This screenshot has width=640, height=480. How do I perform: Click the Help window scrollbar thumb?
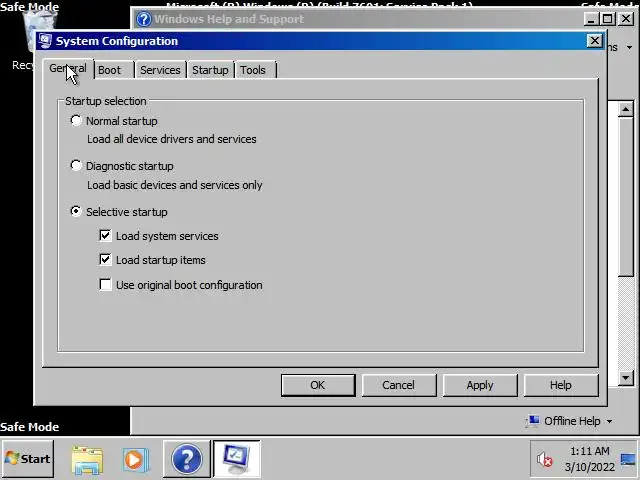point(626,197)
